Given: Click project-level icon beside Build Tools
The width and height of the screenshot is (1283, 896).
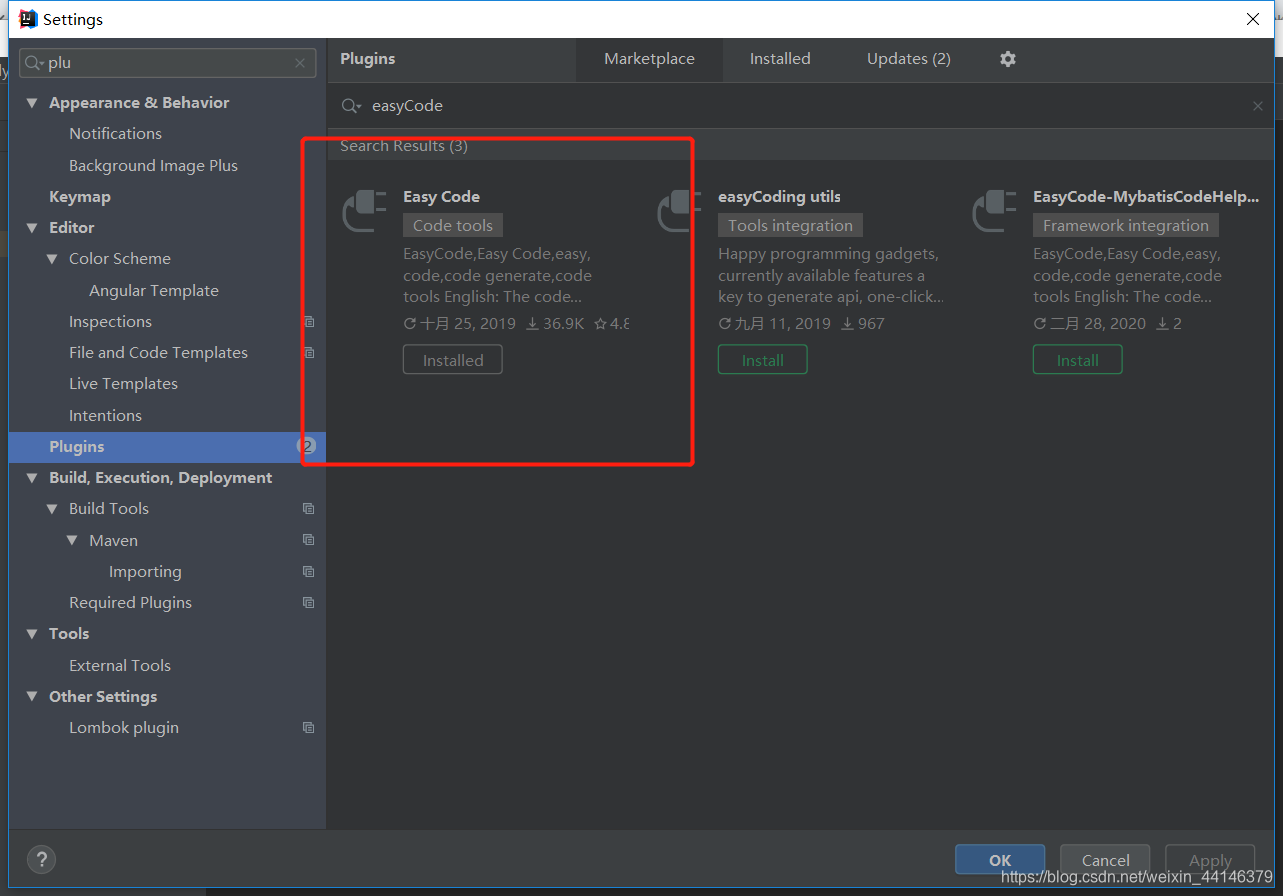Looking at the screenshot, I should pyautogui.click(x=309, y=509).
